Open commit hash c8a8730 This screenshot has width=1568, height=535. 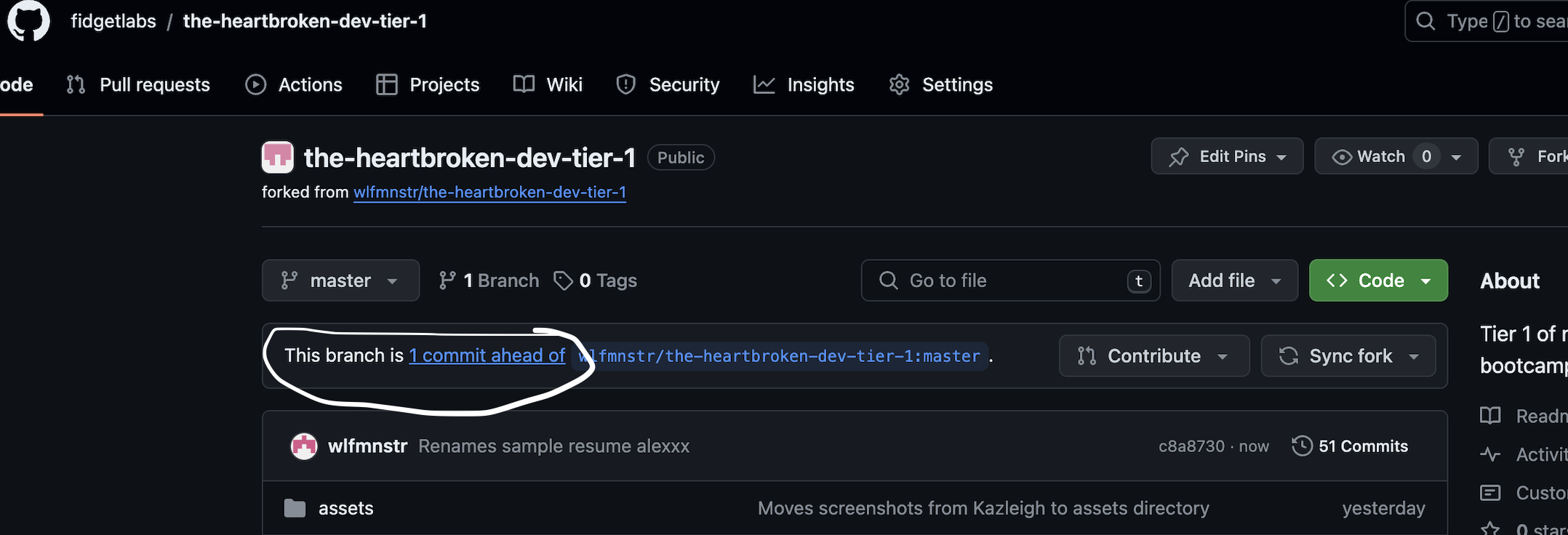coord(1191,446)
